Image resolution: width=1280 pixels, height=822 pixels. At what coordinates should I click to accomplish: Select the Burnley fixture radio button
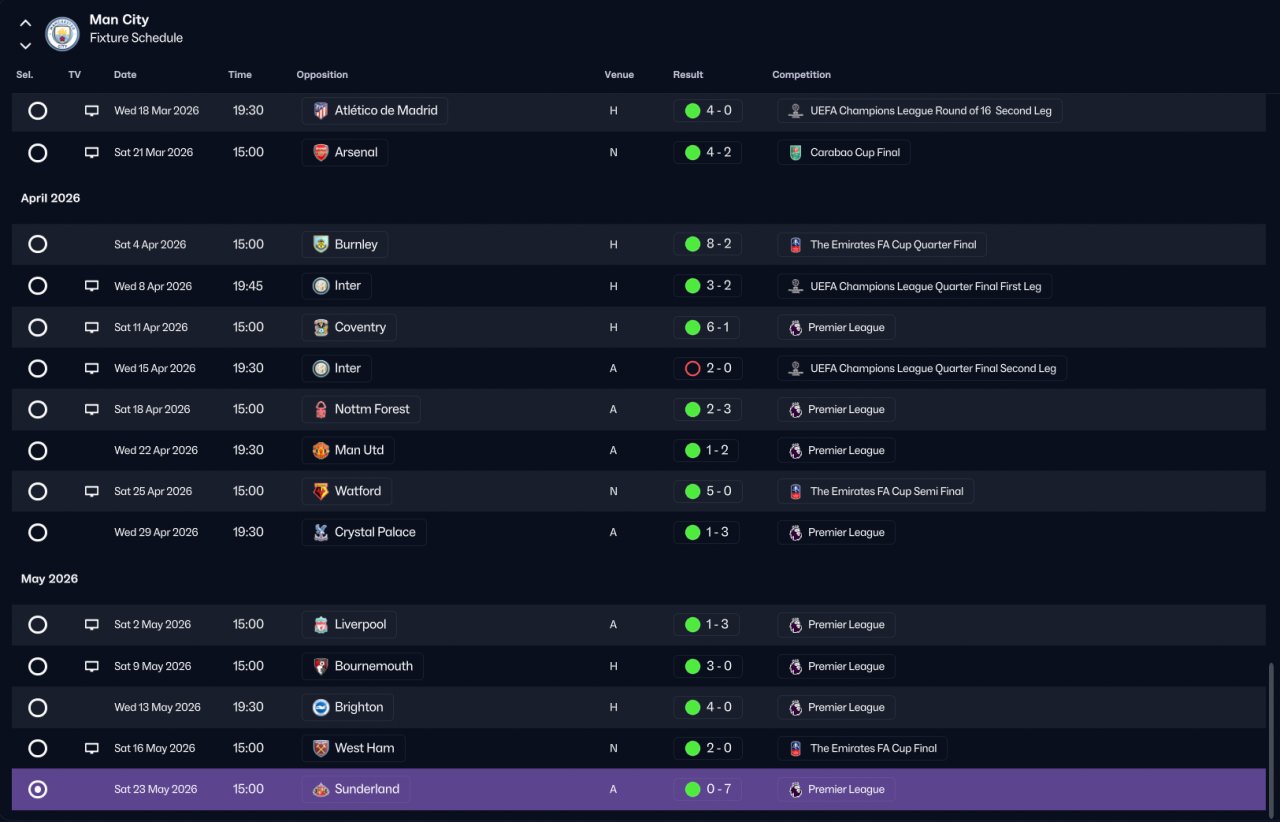(x=38, y=244)
